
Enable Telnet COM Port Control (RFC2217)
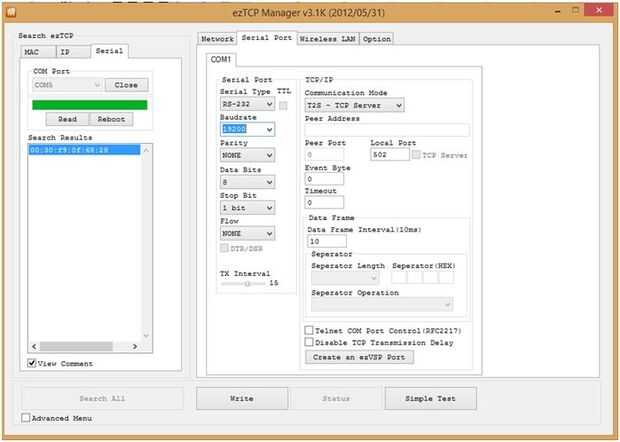(309, 330)
